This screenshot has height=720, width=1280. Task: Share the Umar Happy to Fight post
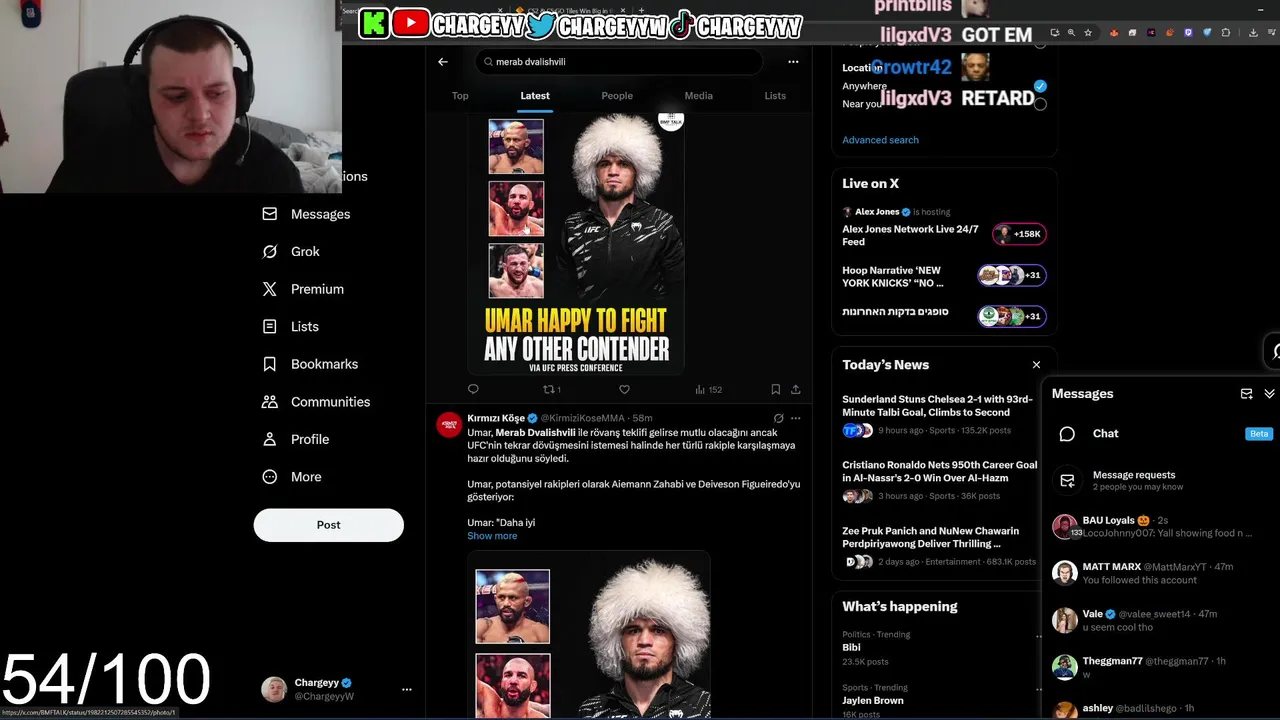(x=796, y=390)
